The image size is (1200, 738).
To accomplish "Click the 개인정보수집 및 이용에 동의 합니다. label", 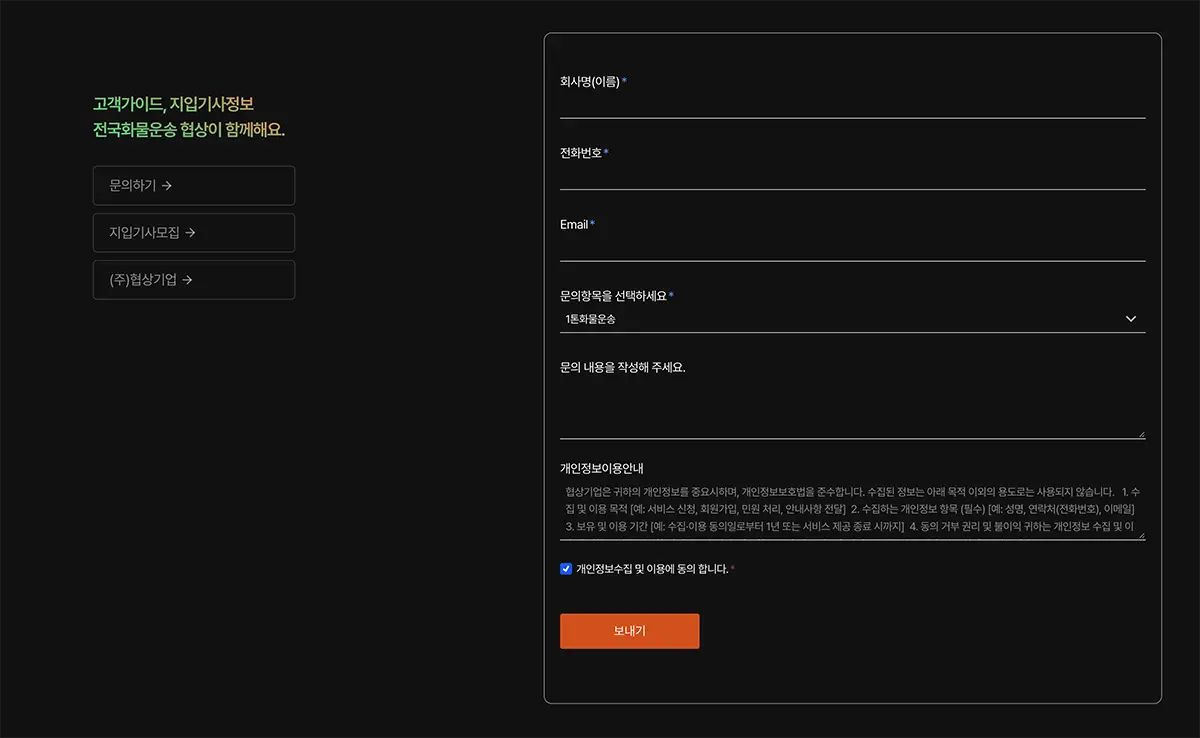I will point(652,569).
